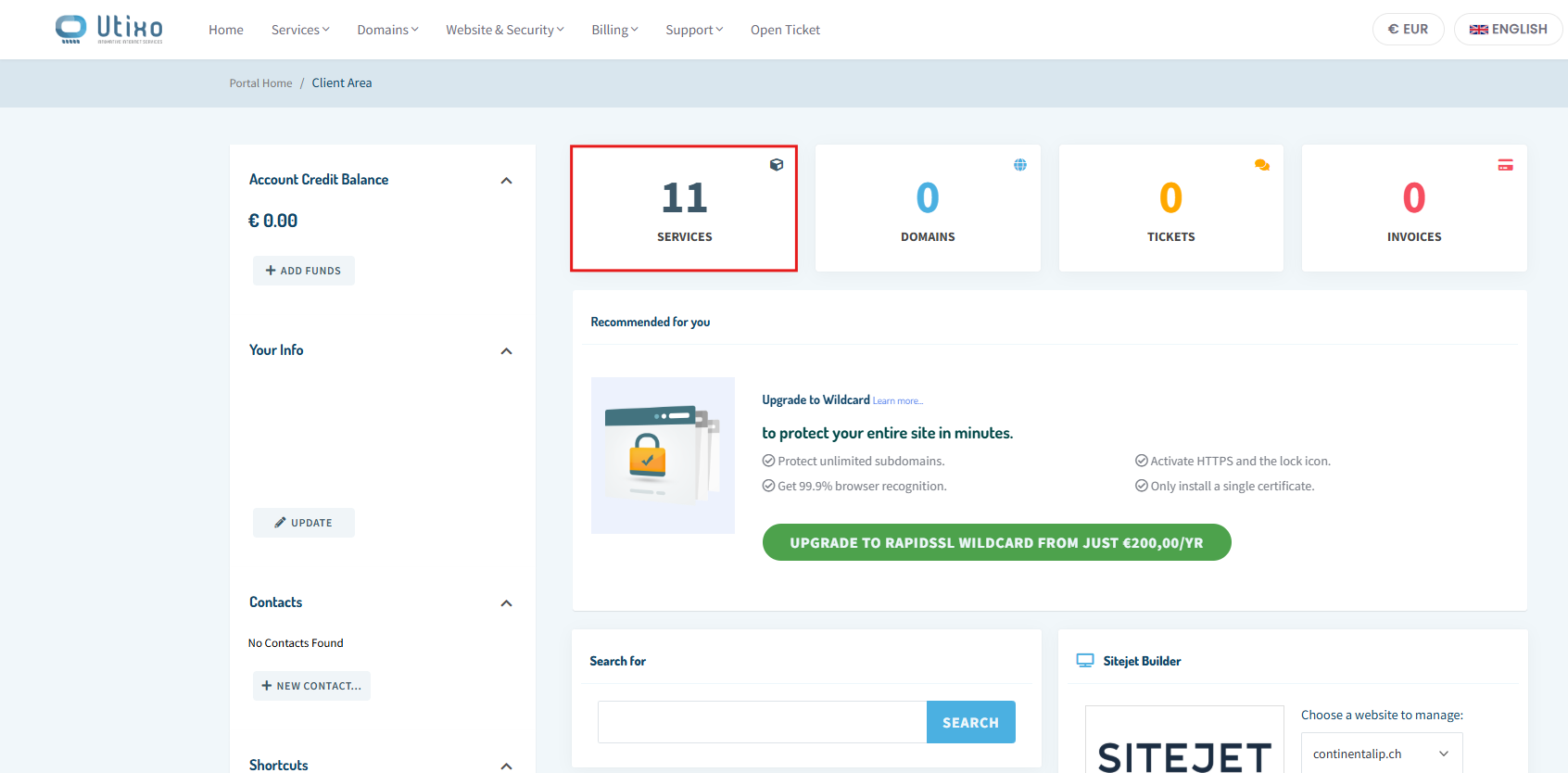The image size is (1568, 773).
Task: Follow the Learn more link
Action: point(897,401)
